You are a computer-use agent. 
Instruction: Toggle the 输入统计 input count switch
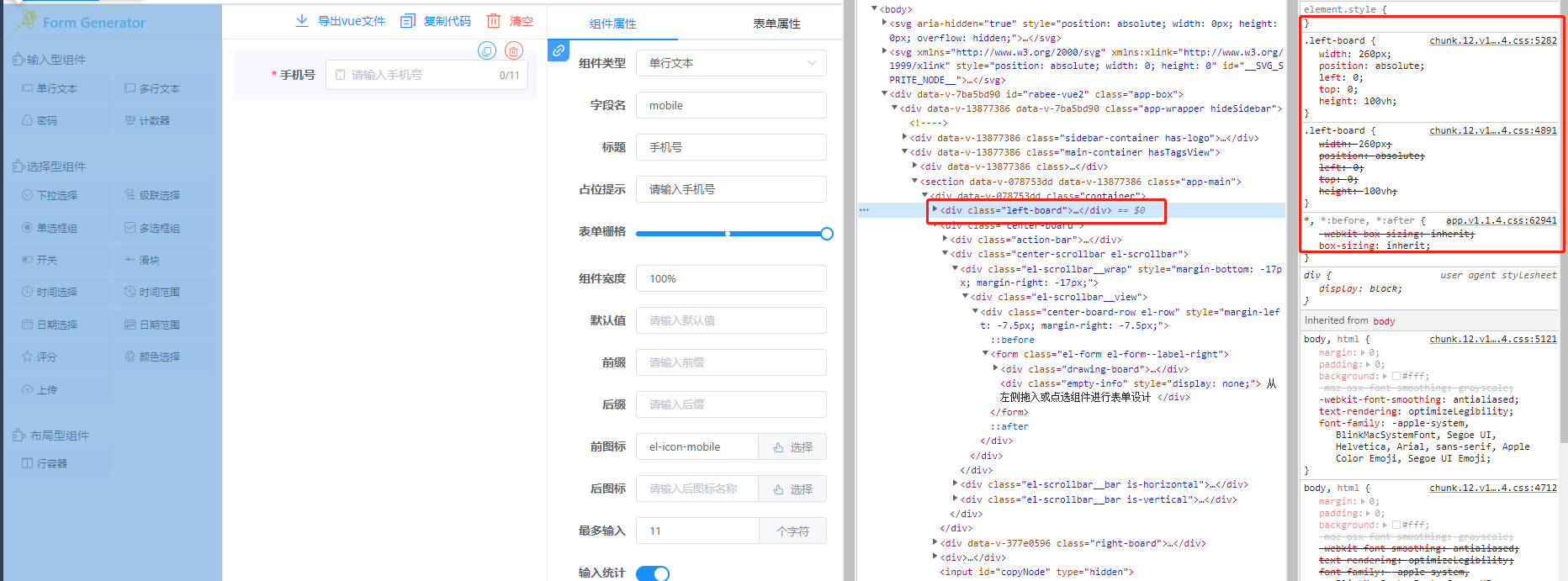[653, 573]
